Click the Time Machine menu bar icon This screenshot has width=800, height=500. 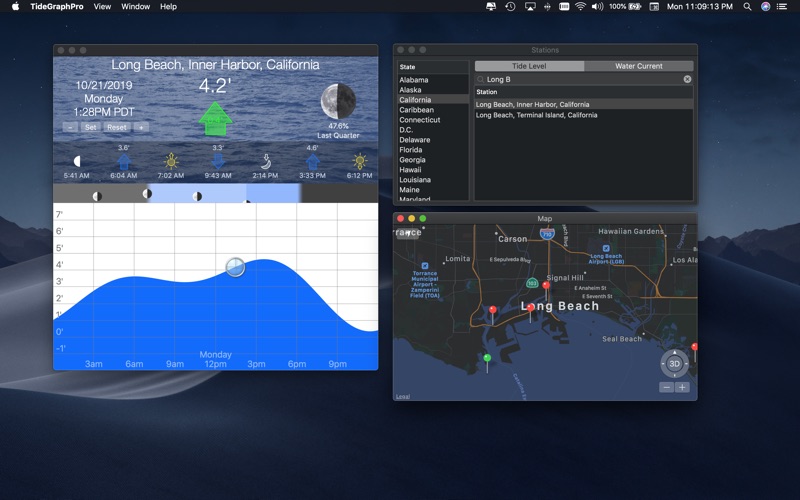510,7
